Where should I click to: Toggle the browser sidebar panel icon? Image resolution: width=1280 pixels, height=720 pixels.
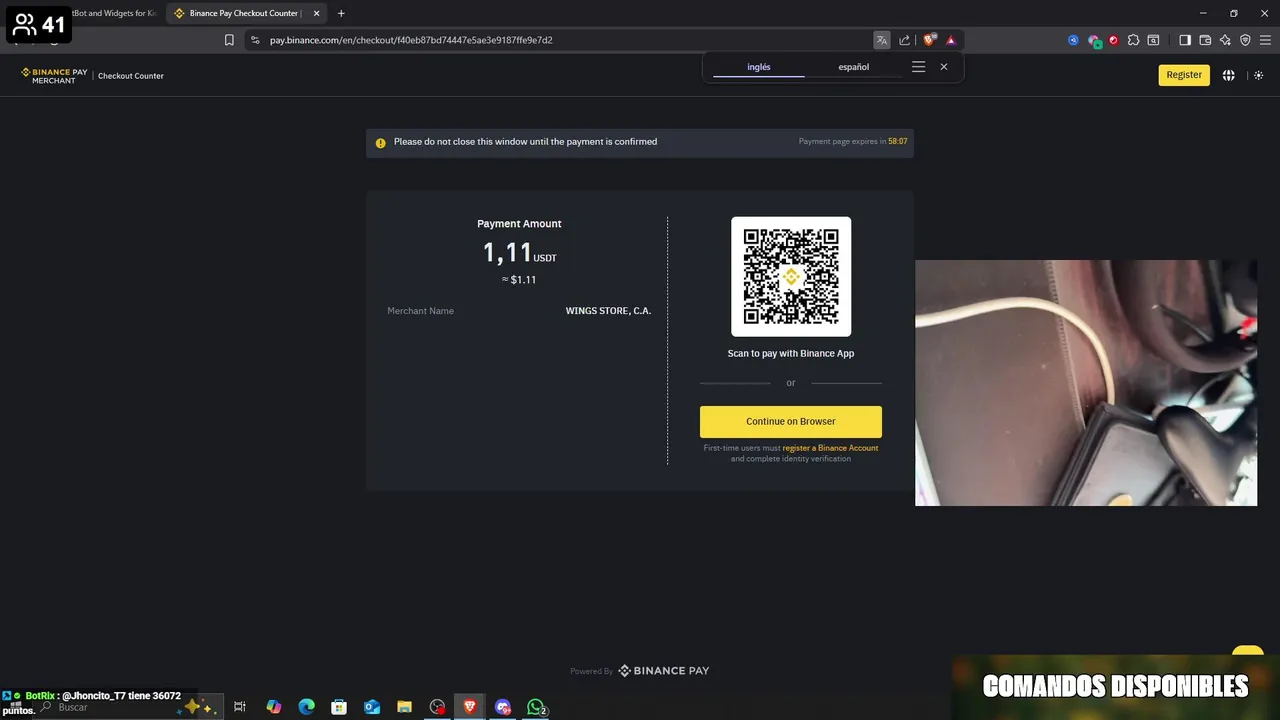coord(1185,40)
